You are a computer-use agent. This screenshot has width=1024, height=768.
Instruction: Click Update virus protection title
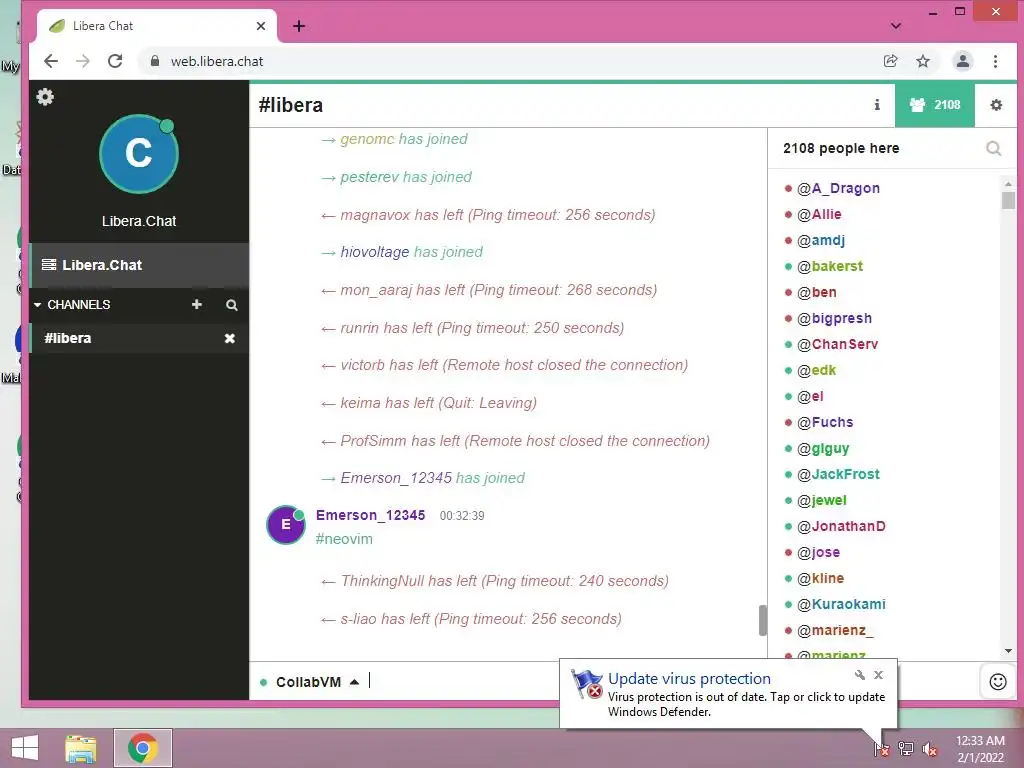pos(689,679)
